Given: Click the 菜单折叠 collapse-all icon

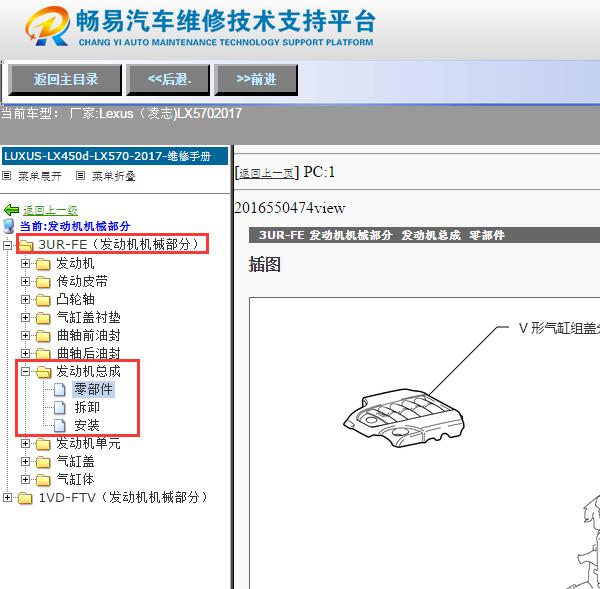Looking at the screenshot, I should click(x=80, y=176).
